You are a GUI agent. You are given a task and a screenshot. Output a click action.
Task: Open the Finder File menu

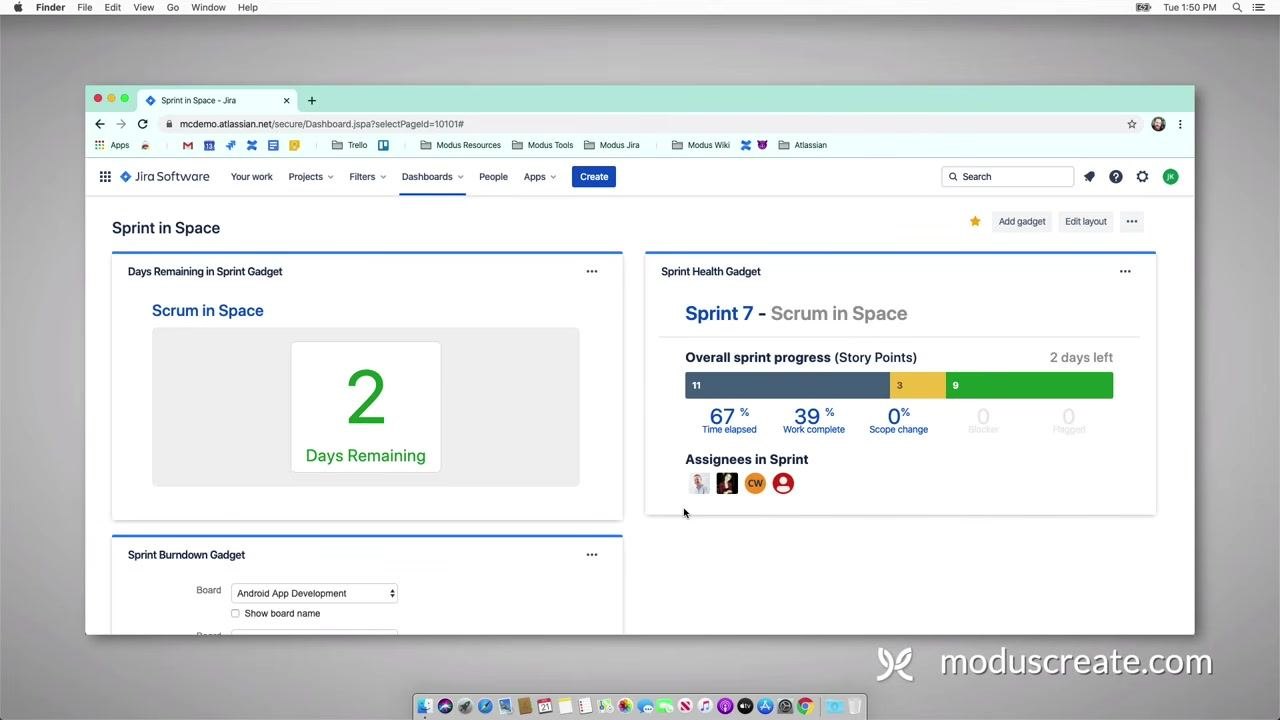click(x=85, y=7)
